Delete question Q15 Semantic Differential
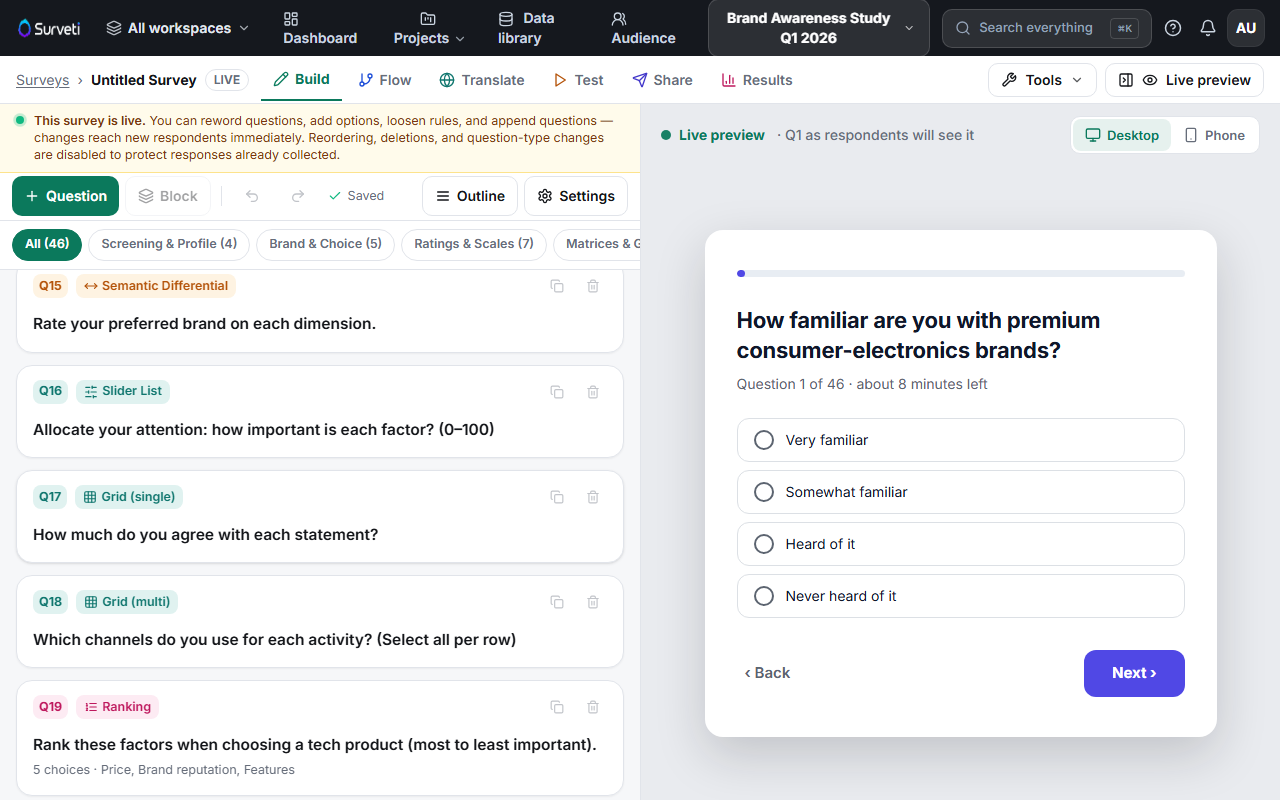Viewport: 1280px width, 800px height. 593,286
